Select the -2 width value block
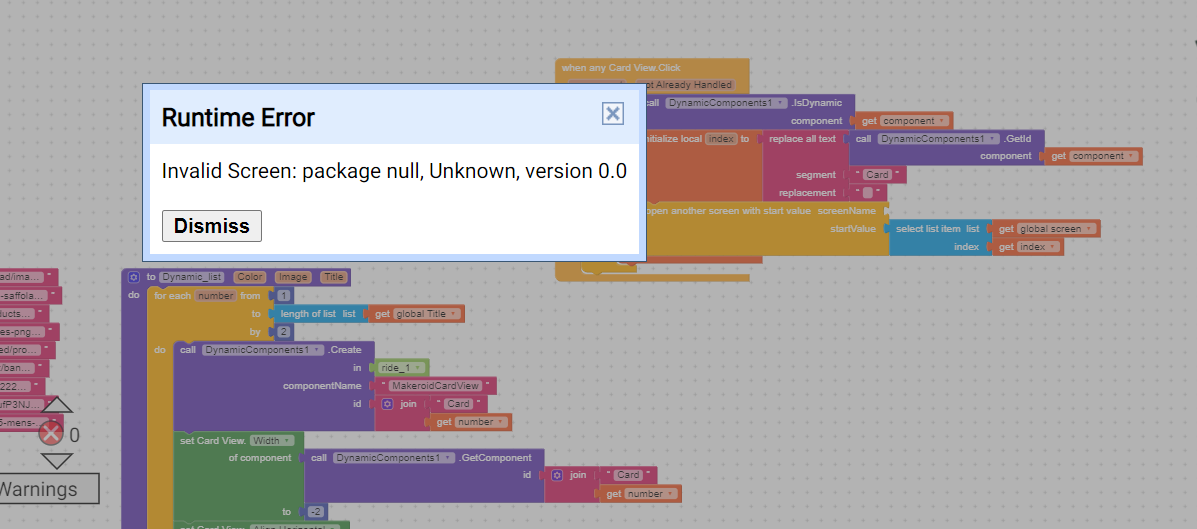The width and height of the screenshot is (1197, 529). (x=315, y=512)
